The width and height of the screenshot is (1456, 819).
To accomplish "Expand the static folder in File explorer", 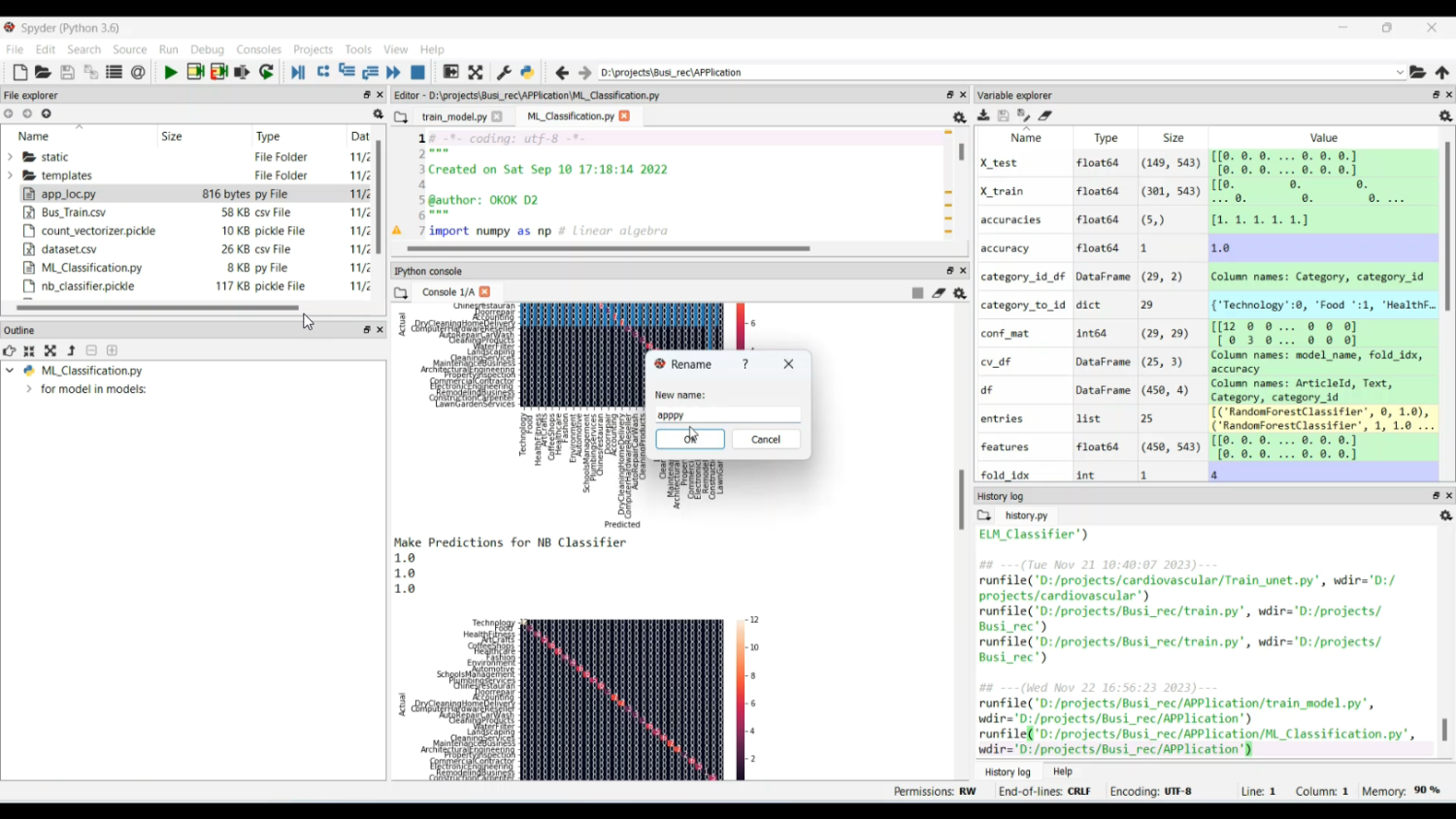I will point(10,157).
